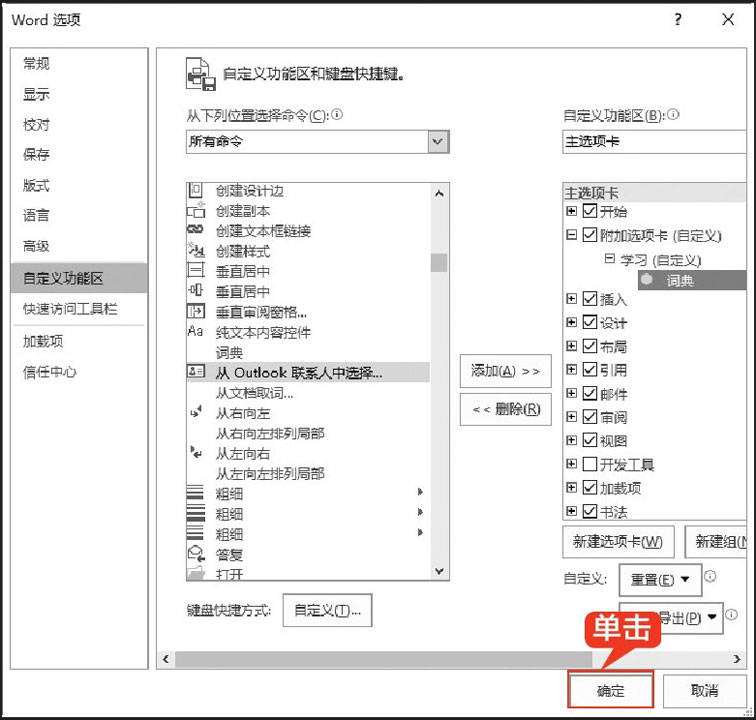
Task: Open the 主选项卡 combo box
Action: tap(654, 142)
